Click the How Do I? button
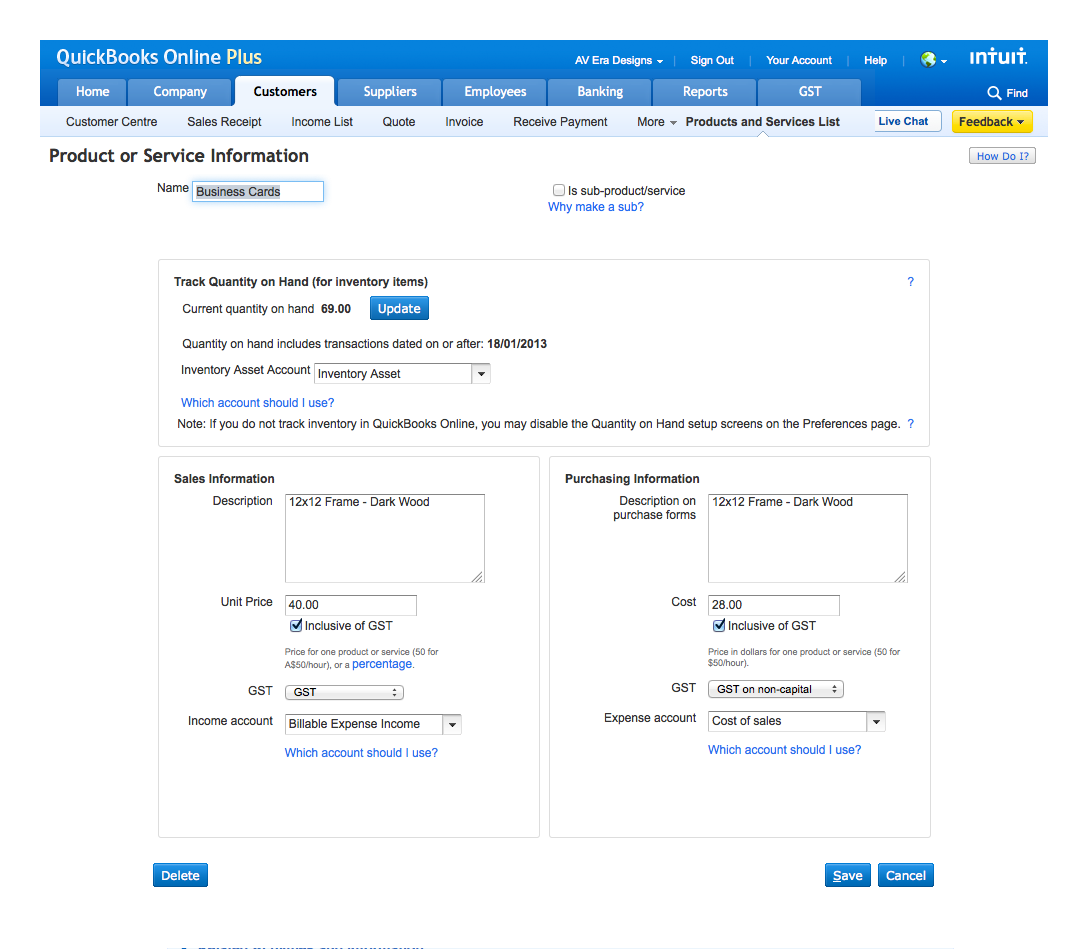 click(x=1003, y=156)
